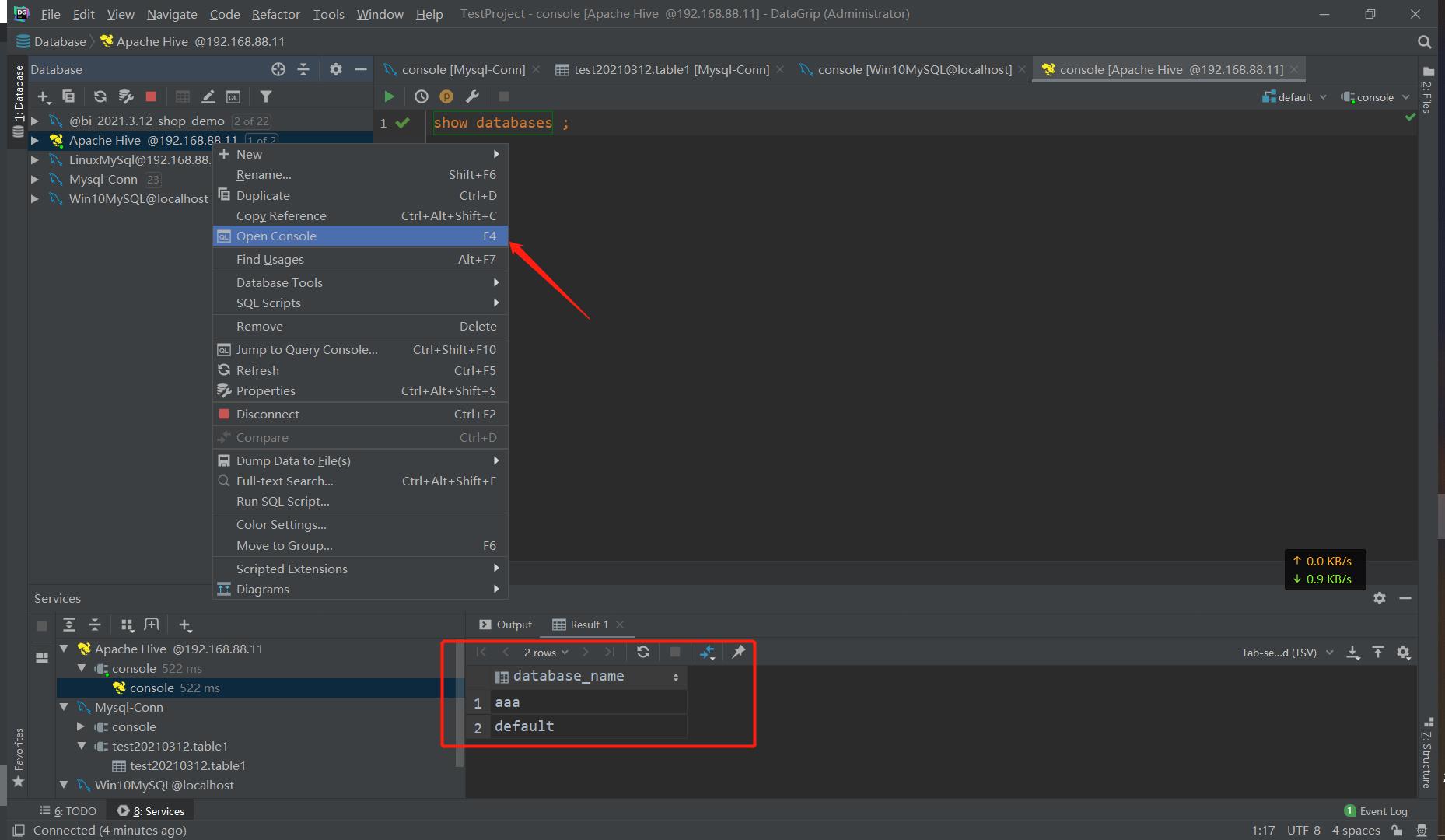Viewport: 1445px width, 840px height.
Task: Open result grid settings gear
Action: pyautogui.click(x=1404, y=653)
